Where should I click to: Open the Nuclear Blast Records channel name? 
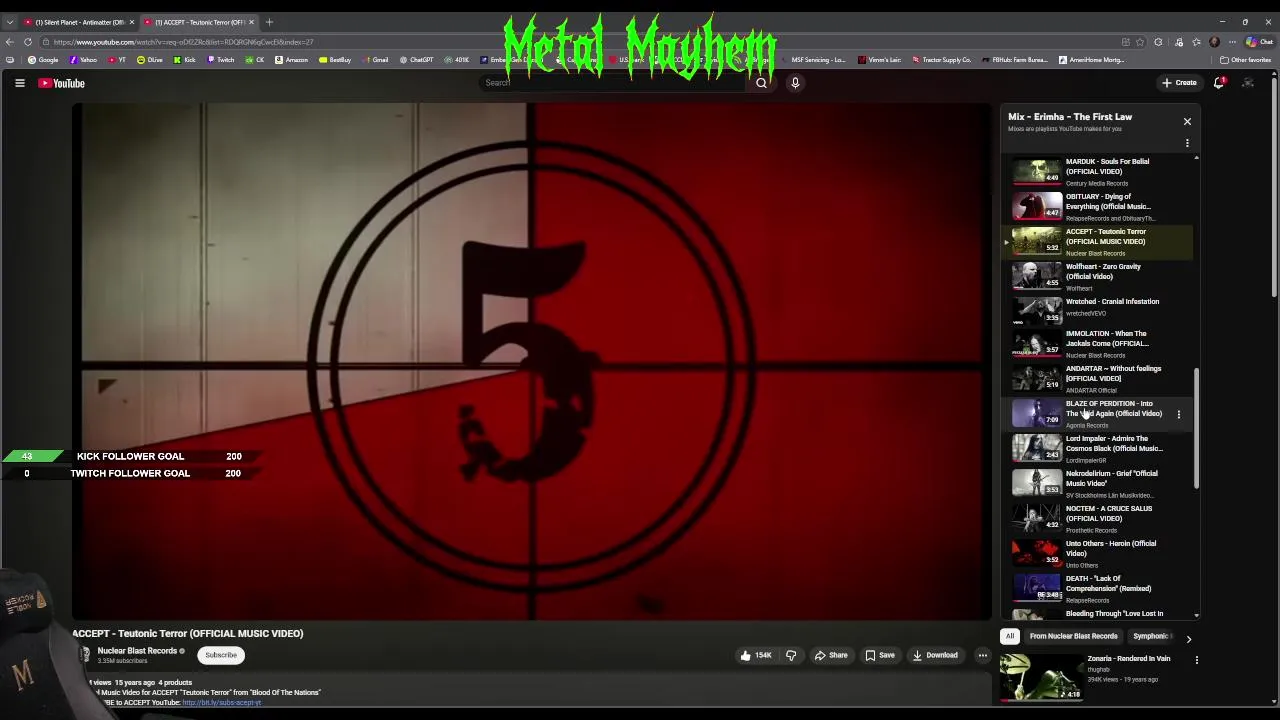click(137, 651)
